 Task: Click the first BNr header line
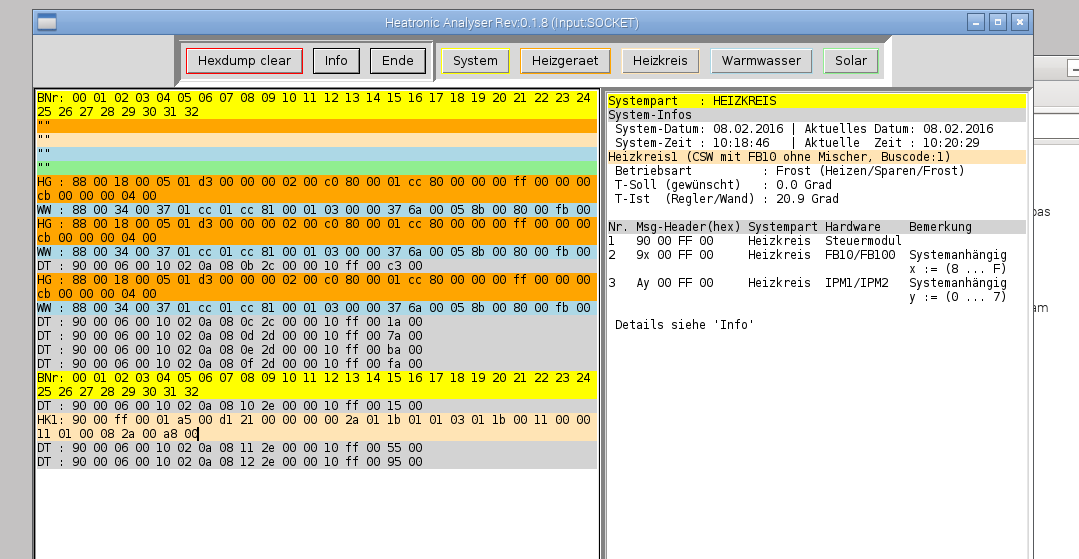[317, 105]
